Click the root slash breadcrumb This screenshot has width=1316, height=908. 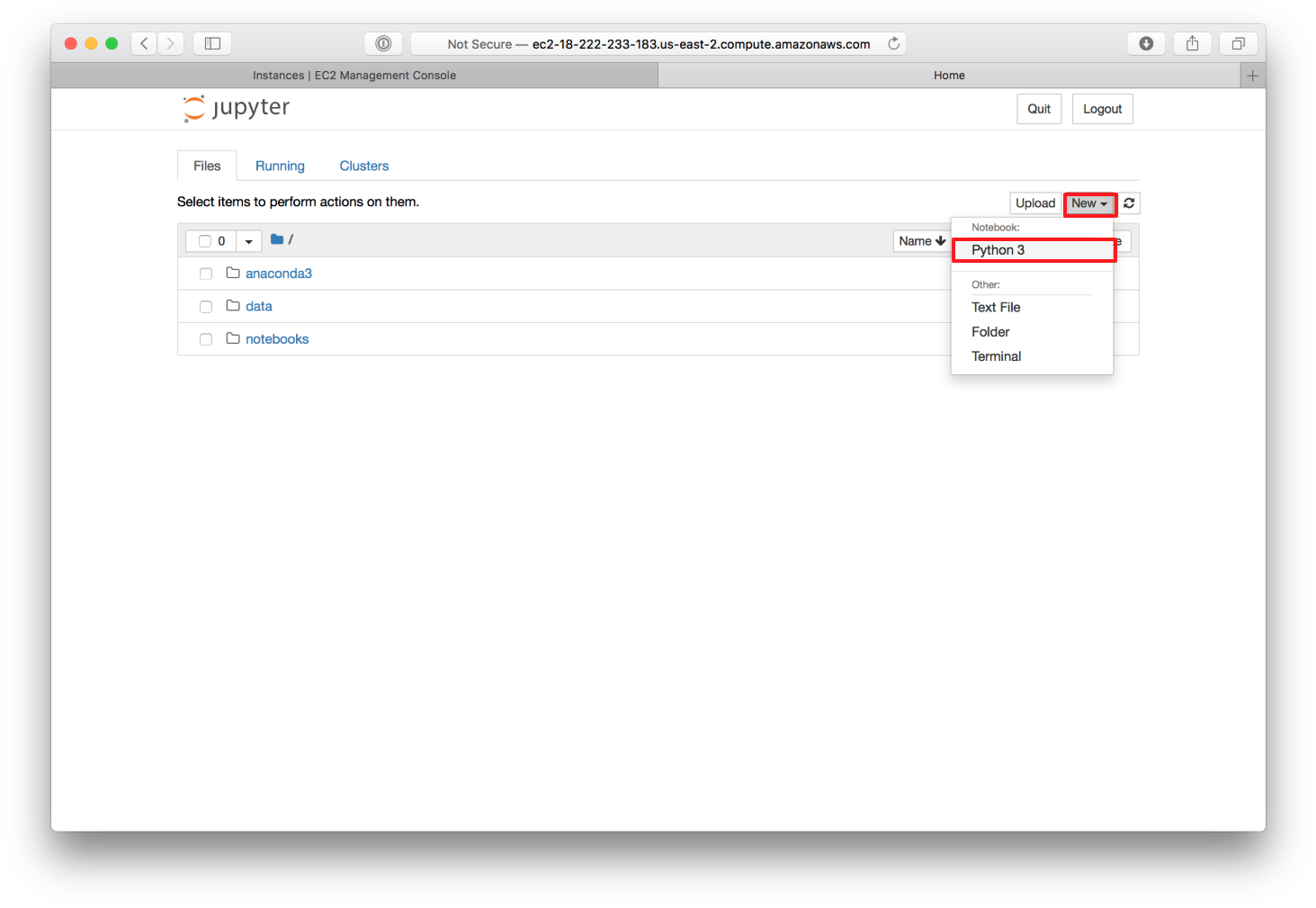pyautogui.click(x=291, y=239)
